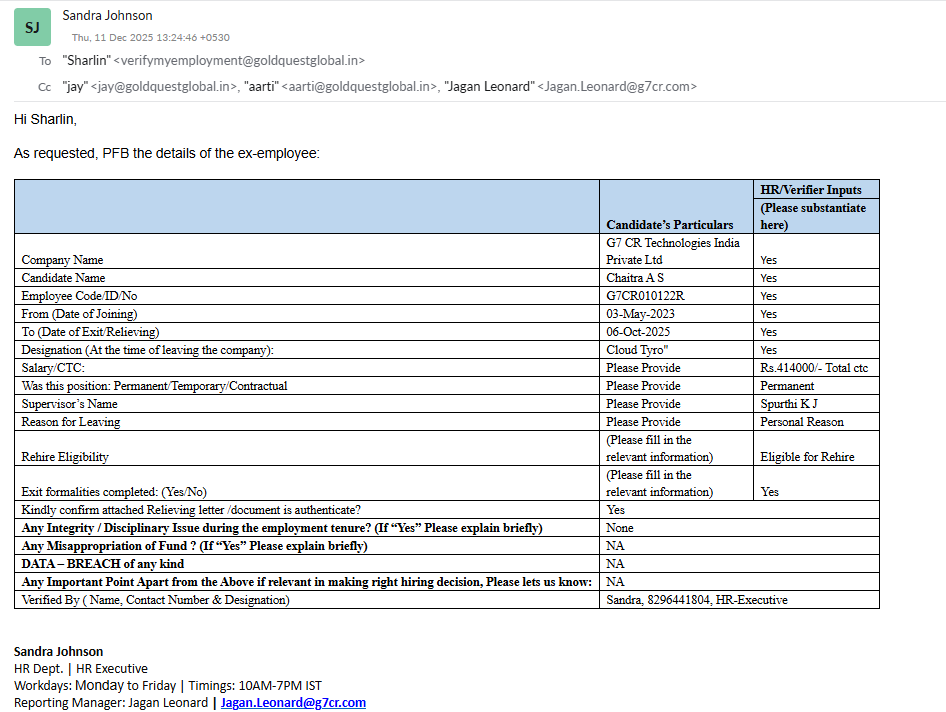Click the salary value Rs.414000/- Total ctc
This screenshot has height=712, width=946.
[x=814, y=368]
